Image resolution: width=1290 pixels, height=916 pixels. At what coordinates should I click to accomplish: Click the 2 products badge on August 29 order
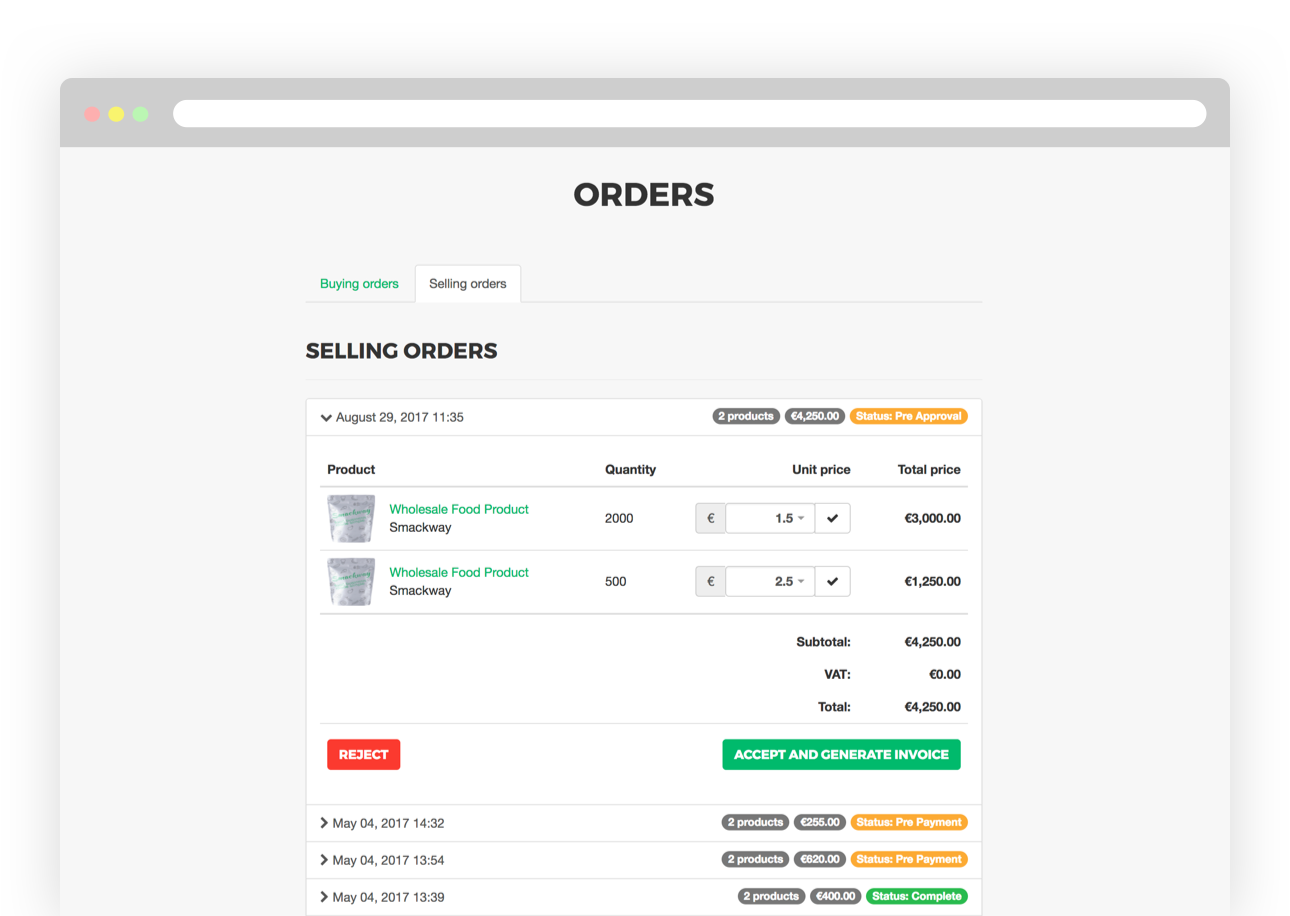(746, 416)
